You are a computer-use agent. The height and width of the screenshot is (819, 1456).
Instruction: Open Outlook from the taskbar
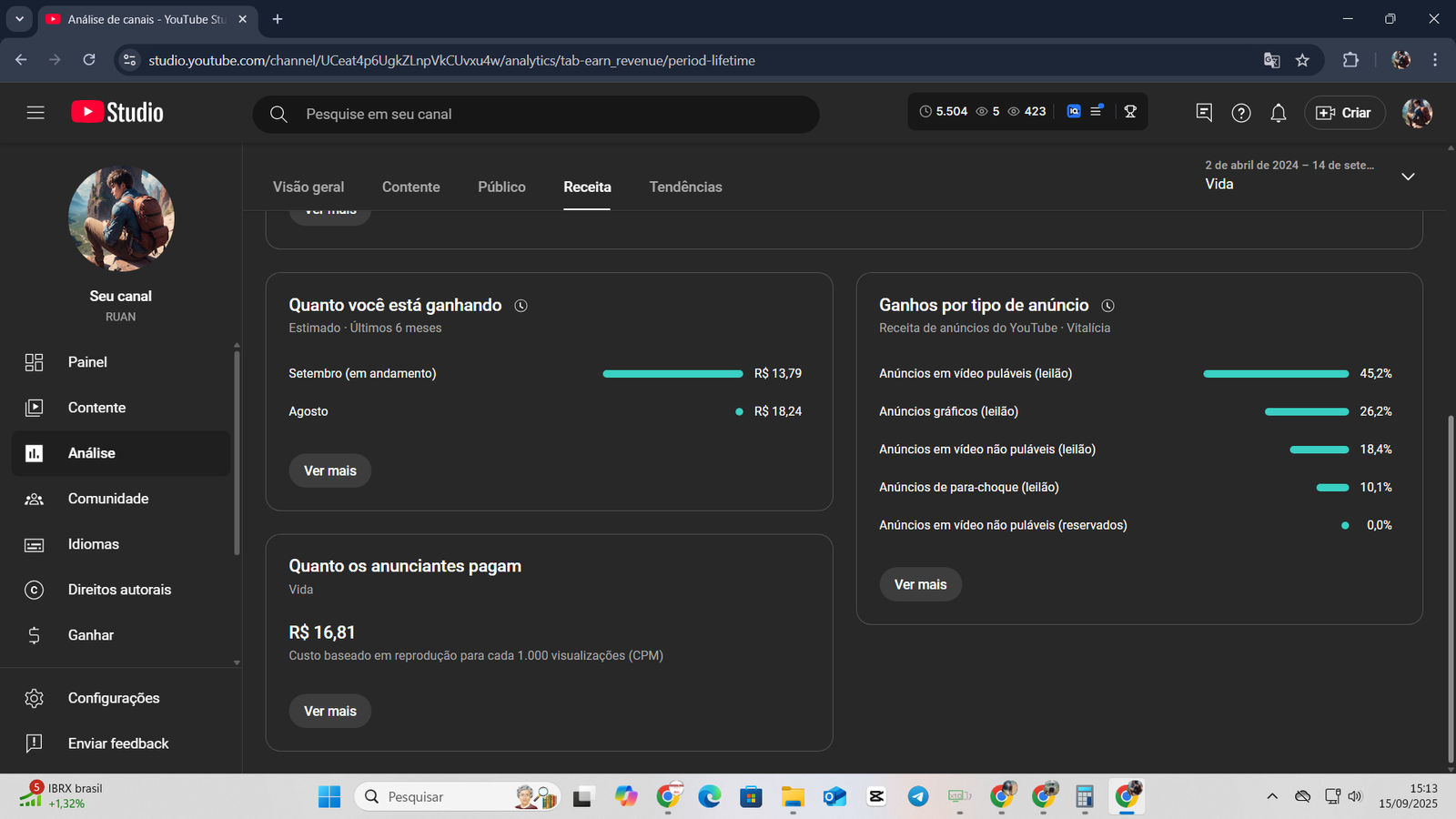click(834, 797)
